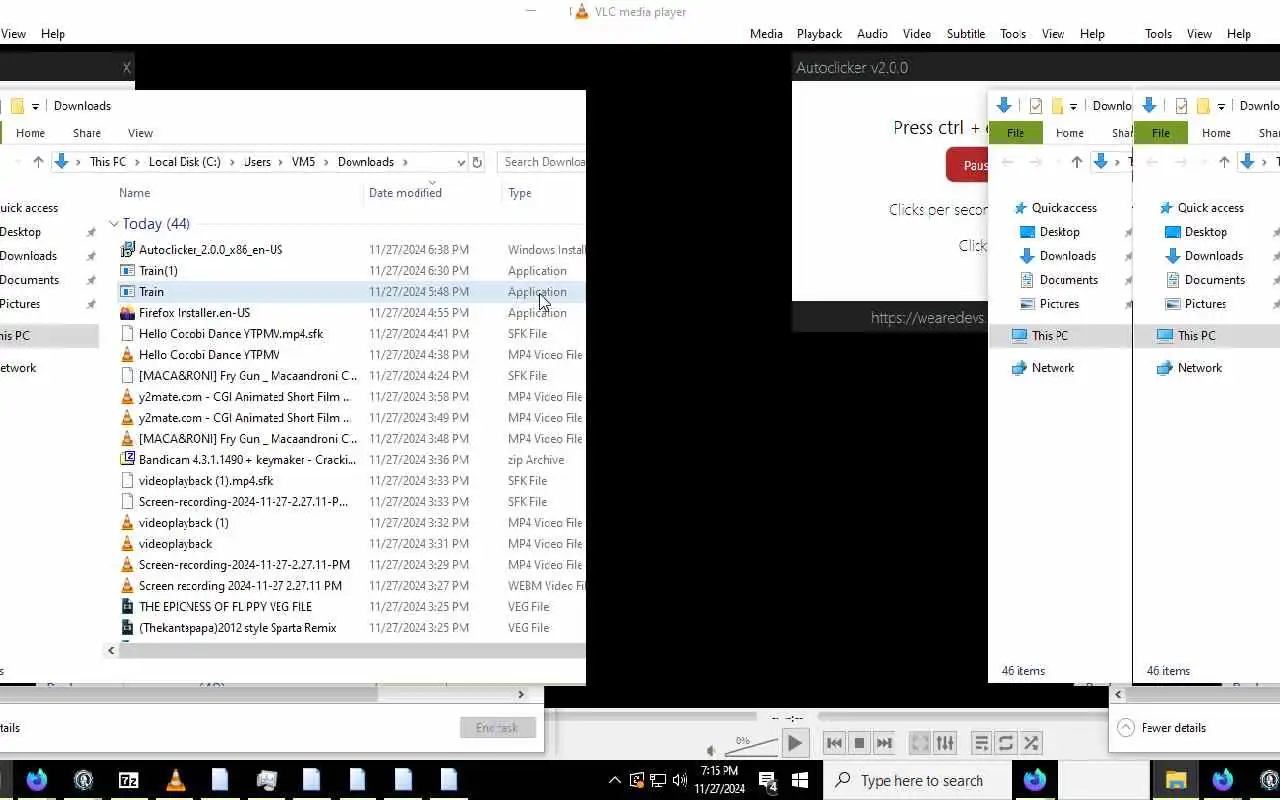Open the Subtitle menu in VLC
The height and width of the screenshot is (800, 1280).
point(966,34)
